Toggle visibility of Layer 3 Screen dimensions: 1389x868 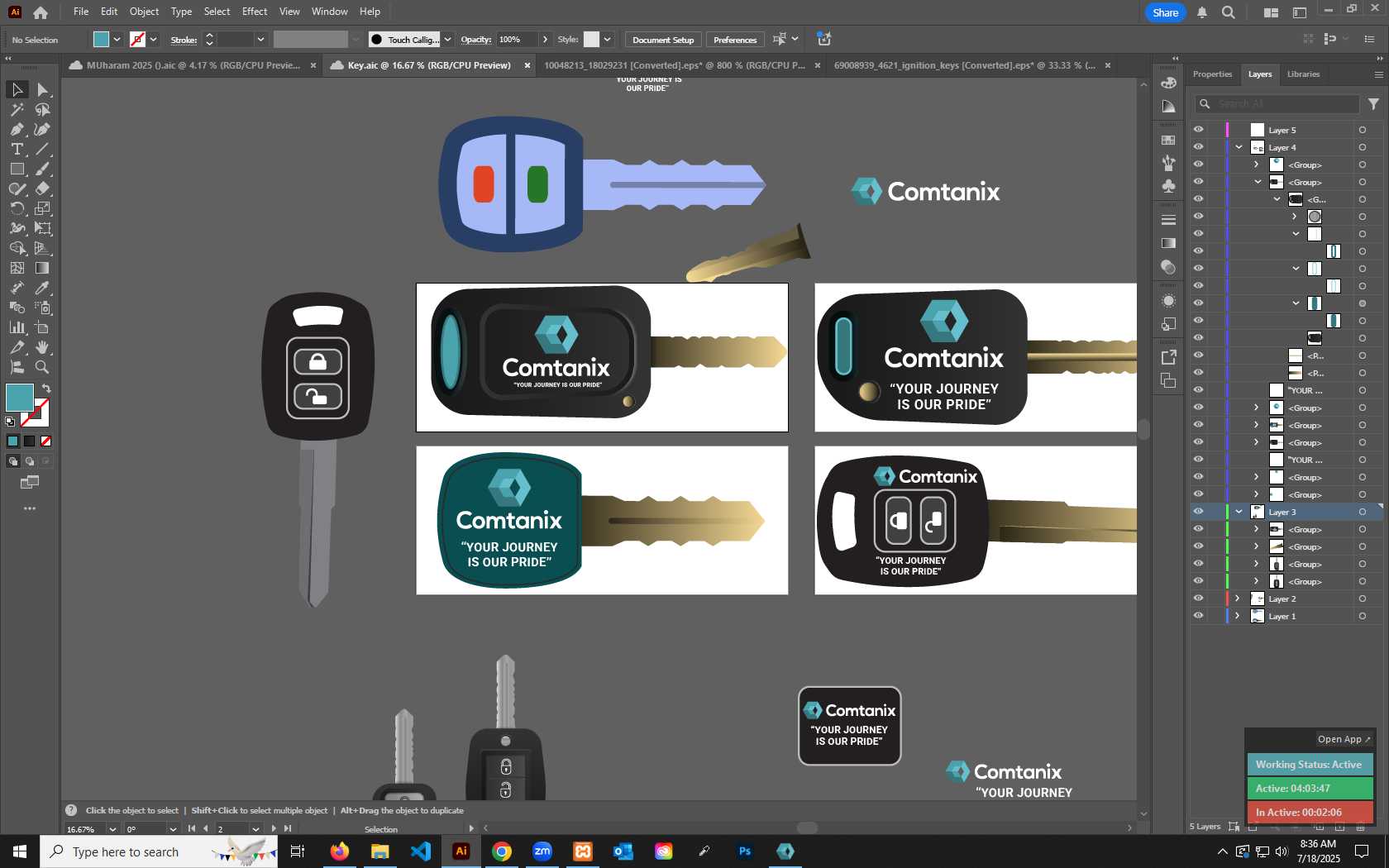1198,512
